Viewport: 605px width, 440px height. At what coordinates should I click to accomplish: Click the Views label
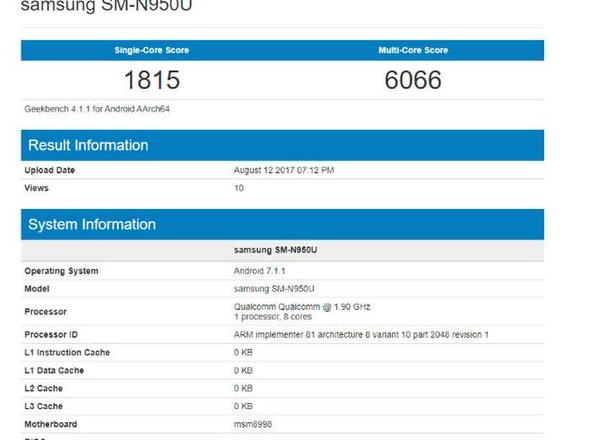(36, 188)
